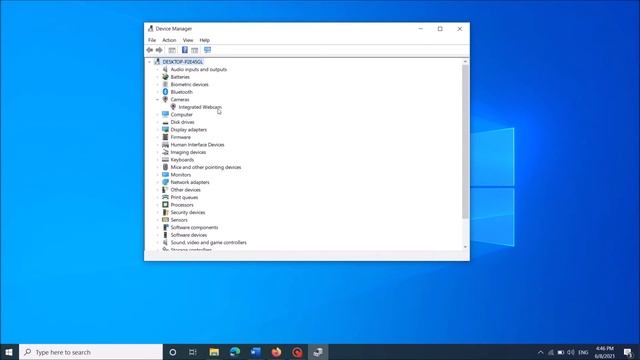Collapse the DESKTOP computer root node

[150, 62]
